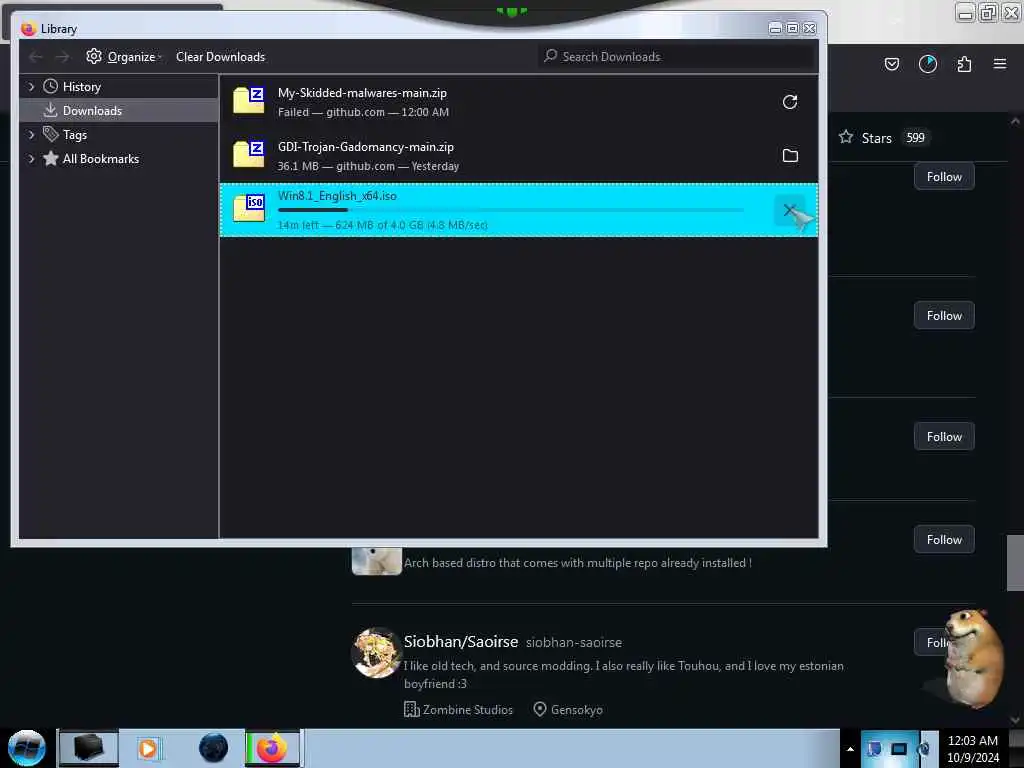Screen dimensions: 1024x768
Task: Open the black box taskbar app
Action: pos(89,748)
